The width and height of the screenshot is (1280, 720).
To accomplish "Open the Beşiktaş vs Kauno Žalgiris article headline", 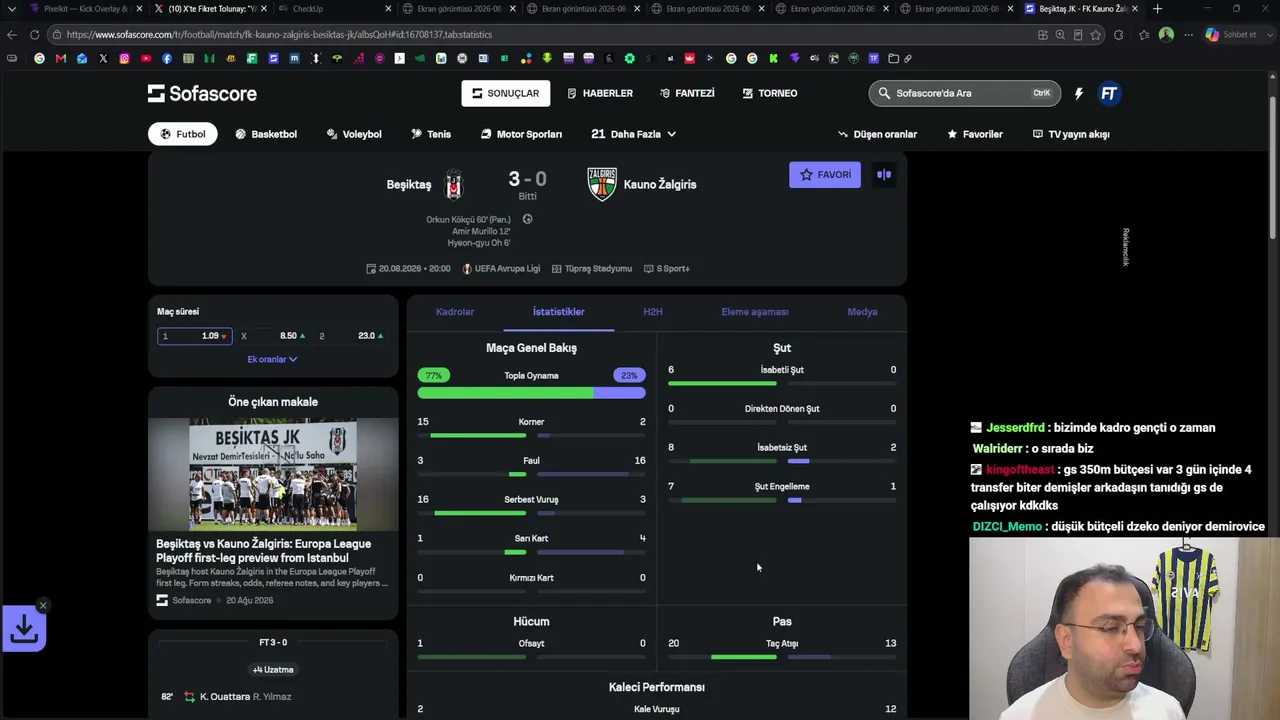I will 264,551.
